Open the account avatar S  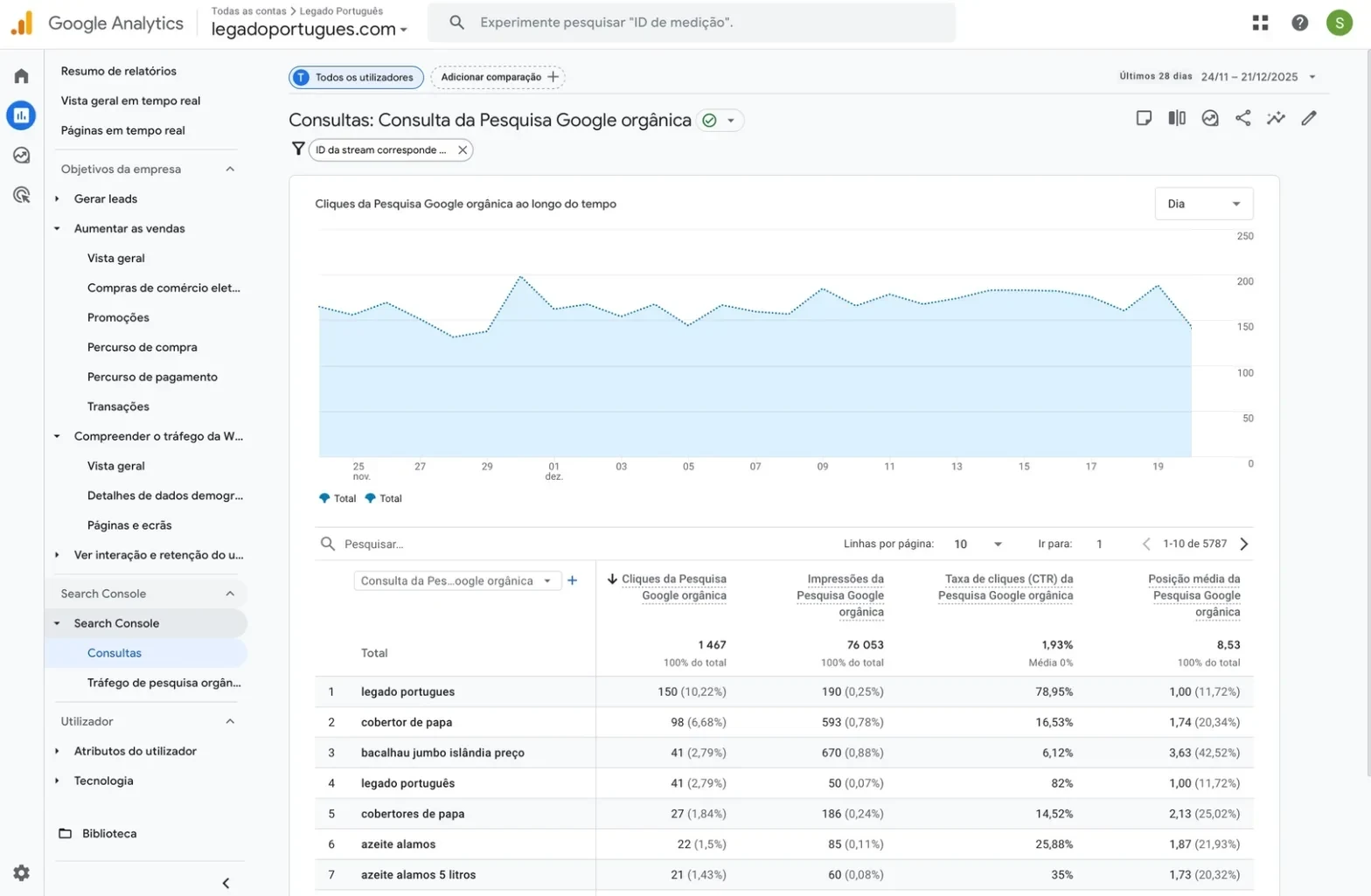(x=1339, y=23)
